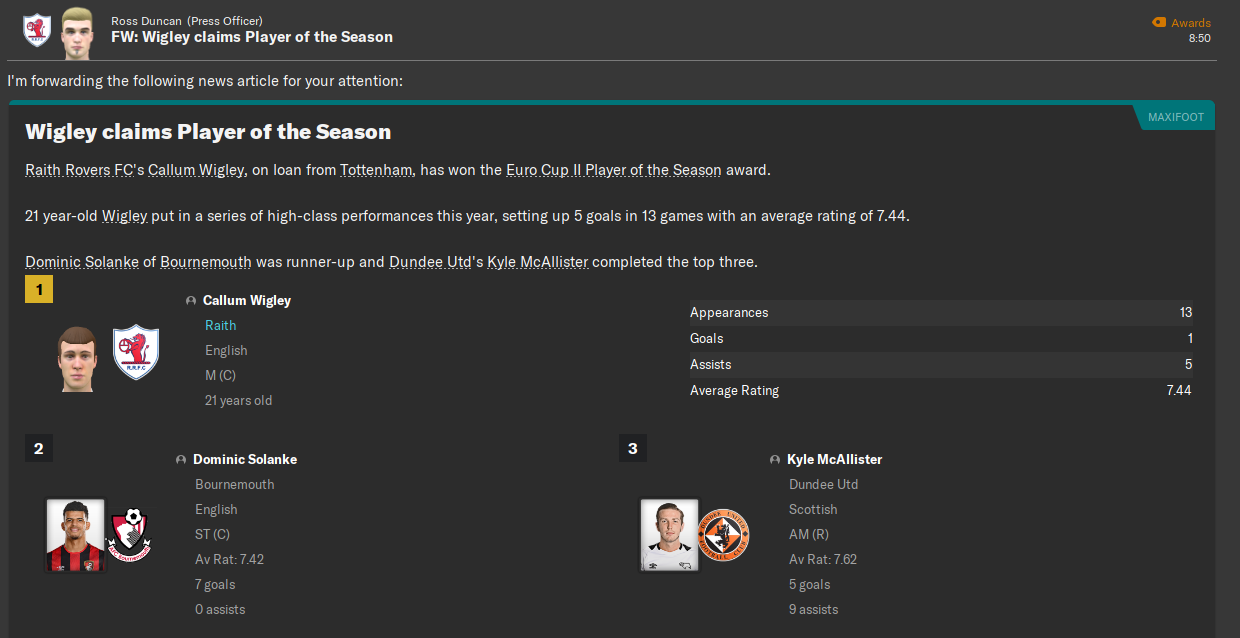Viewport: 1240px width, 638px height.
Task: Click person icon beside Dominic Solanke name
Action: click(181, 460)
